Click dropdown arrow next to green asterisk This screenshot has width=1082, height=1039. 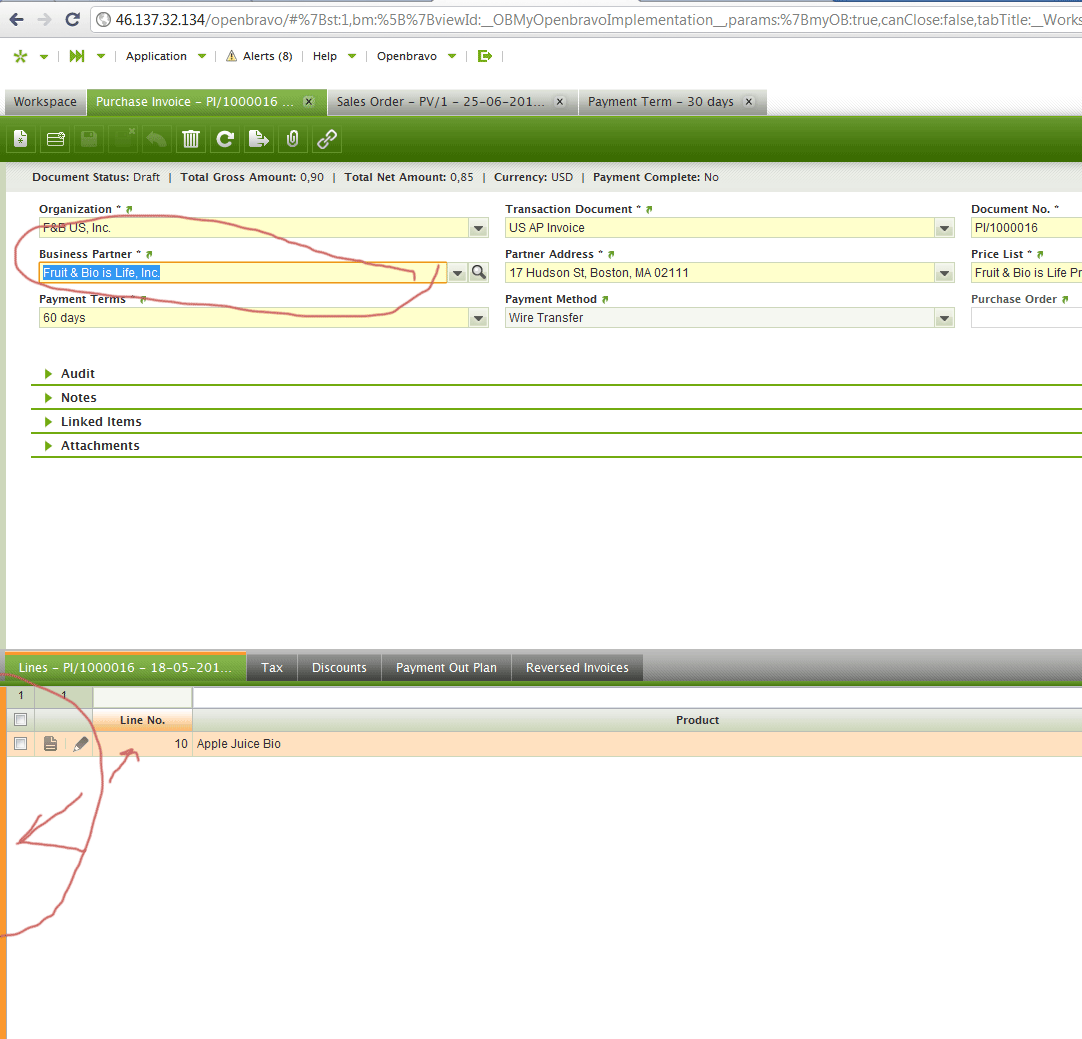[43, 57]
